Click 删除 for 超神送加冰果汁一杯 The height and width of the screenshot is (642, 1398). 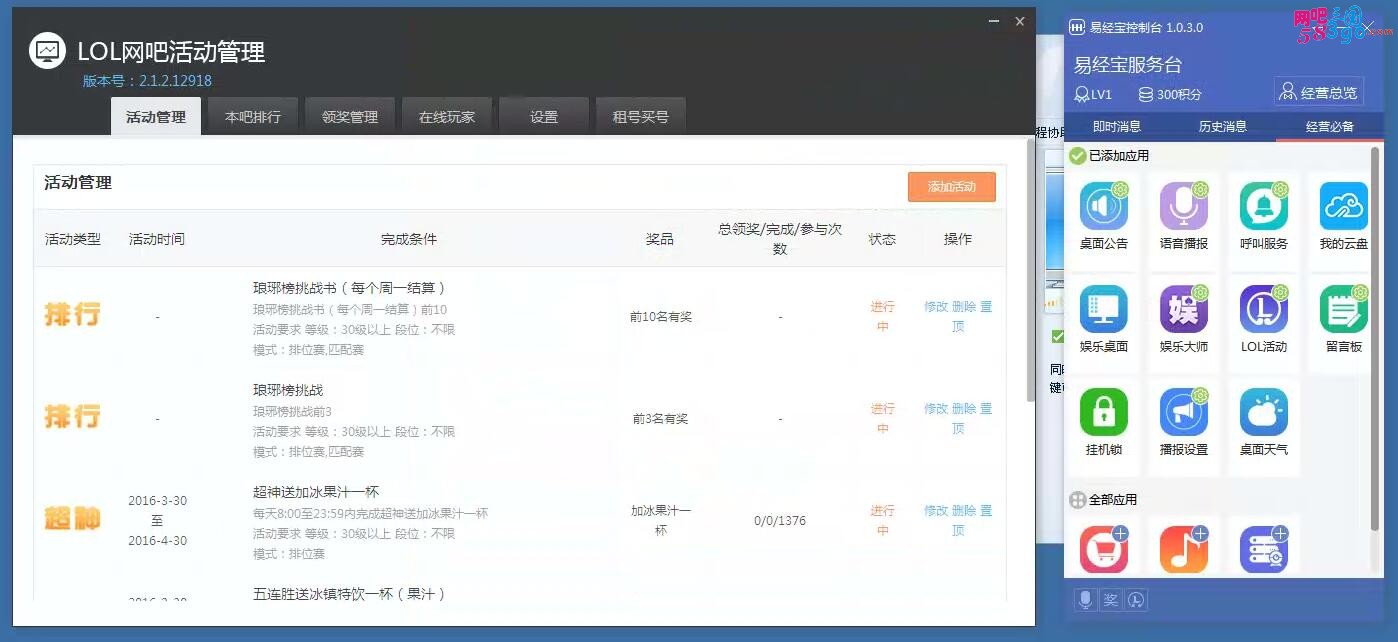click(x=964, y=511)
